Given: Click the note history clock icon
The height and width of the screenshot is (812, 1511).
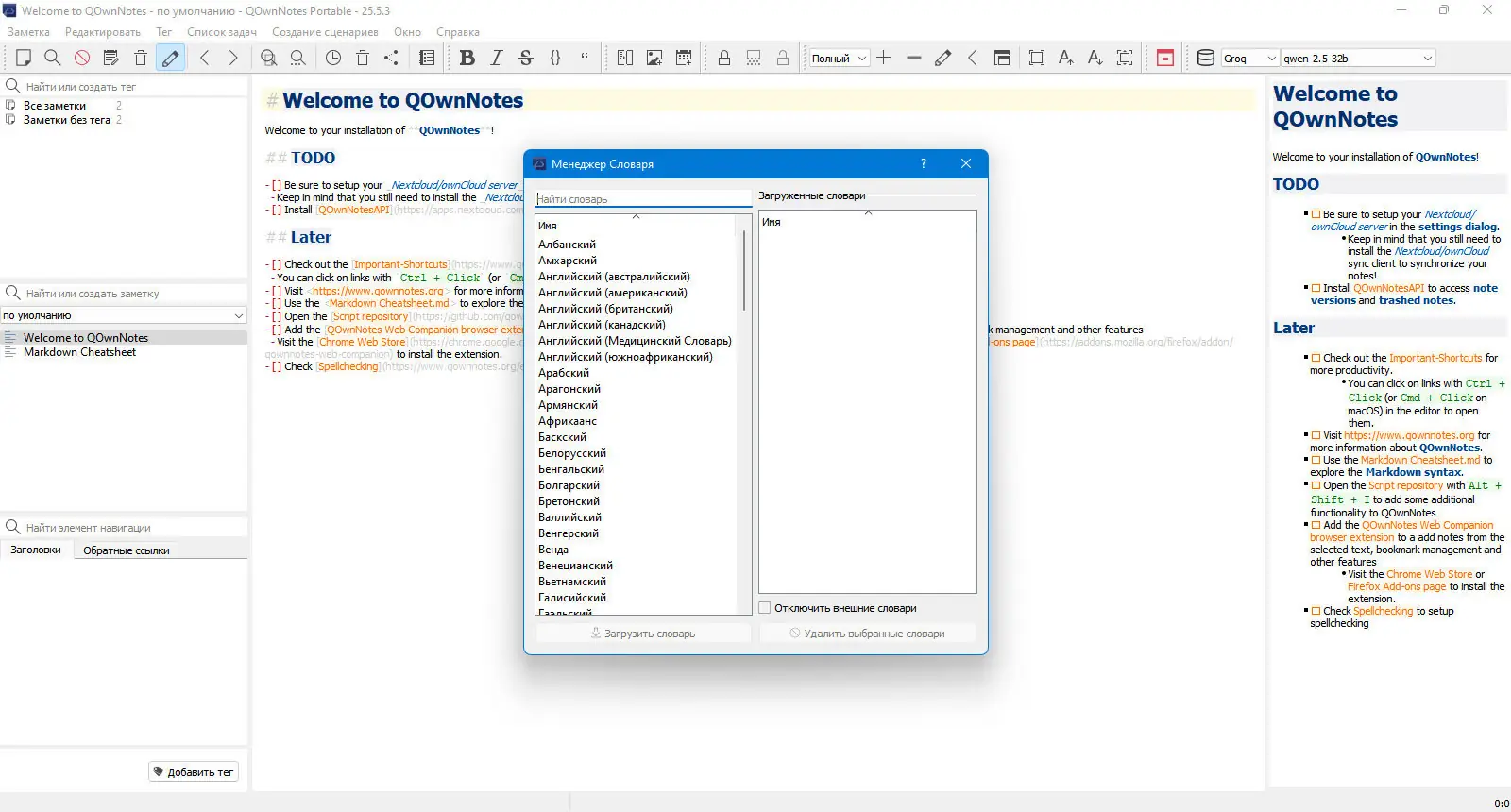Looking at the screenshot, I should point(333,58).
